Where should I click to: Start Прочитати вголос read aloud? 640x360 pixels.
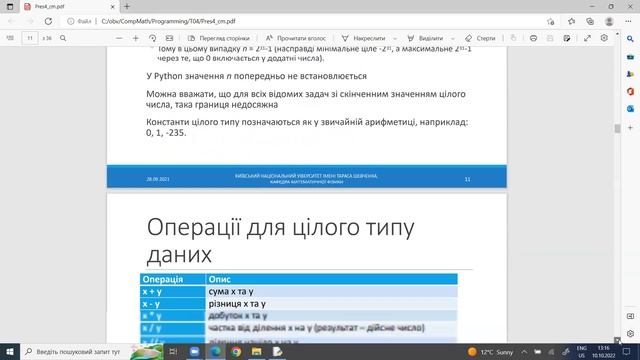(296, 38)
